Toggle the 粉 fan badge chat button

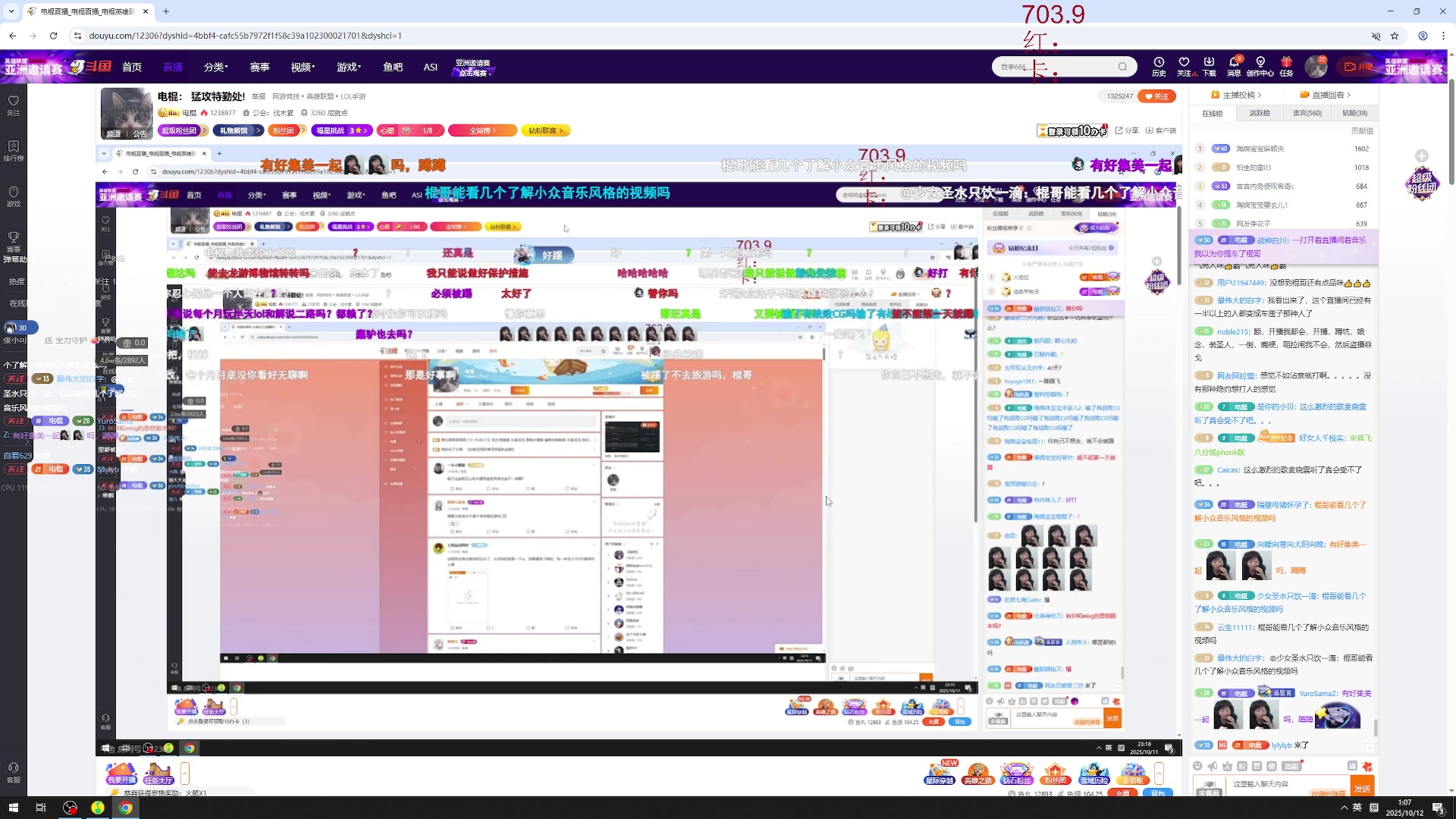(x=1241, y=766)
